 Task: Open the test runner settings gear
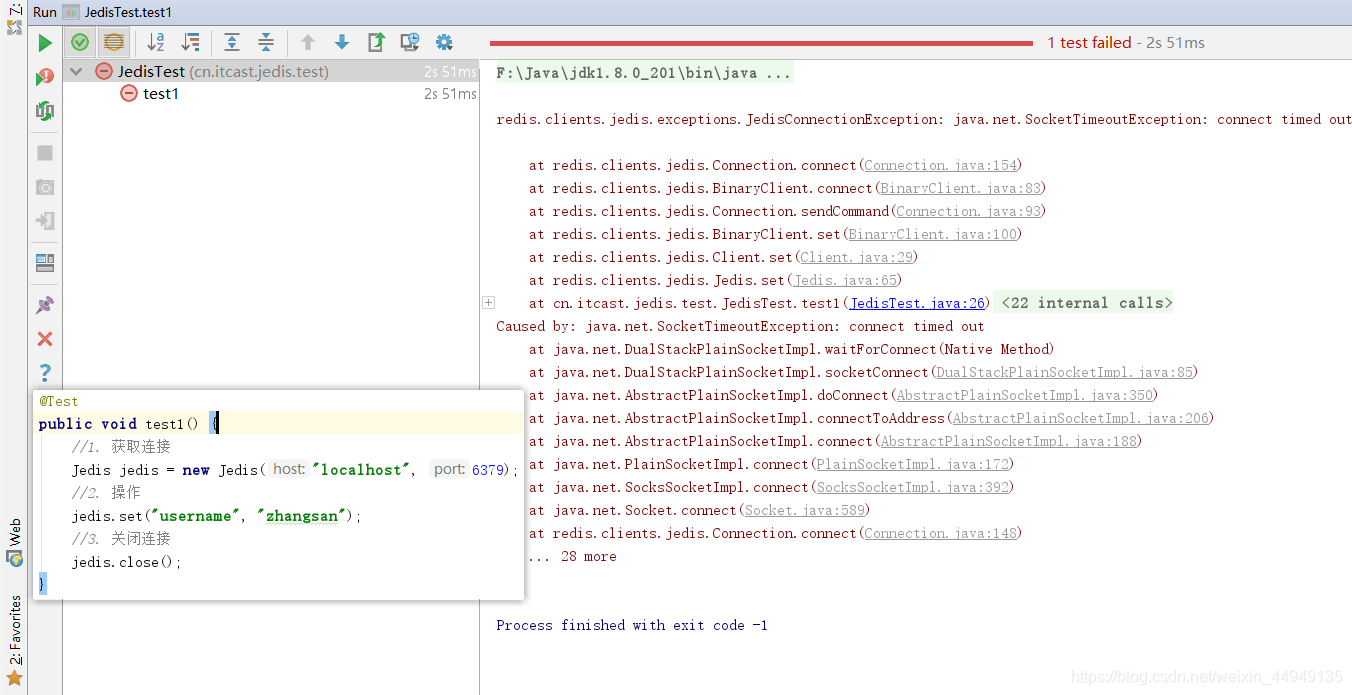[442, 43]
